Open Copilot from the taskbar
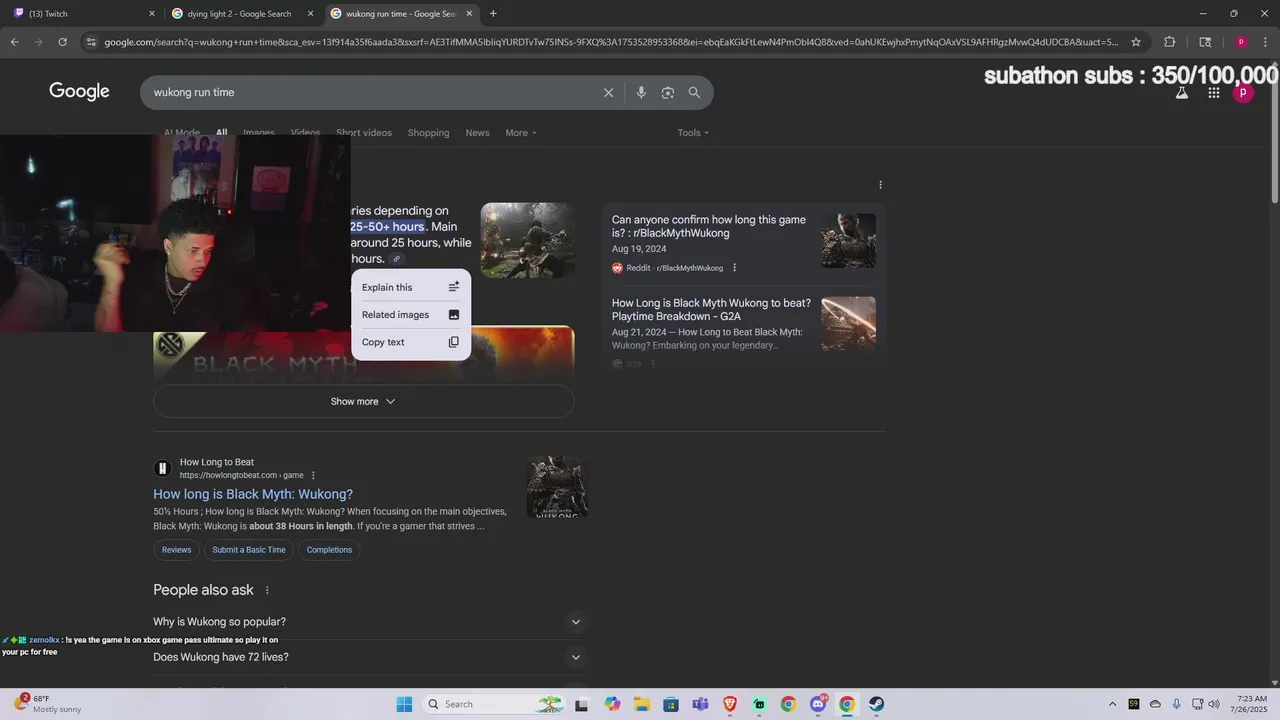 point(613,704)
